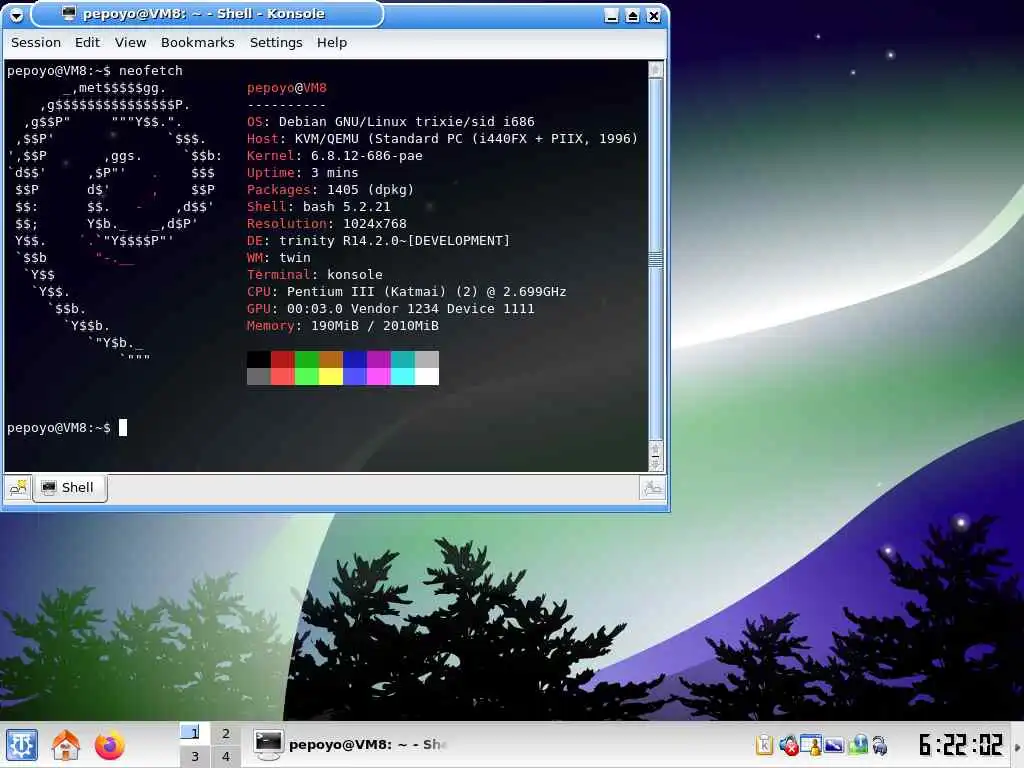Image resolution: width=1024 pixels, height=768 pixels.
Task: Click the Klipper clipboard tray icon
Action: tap(764, 744)
